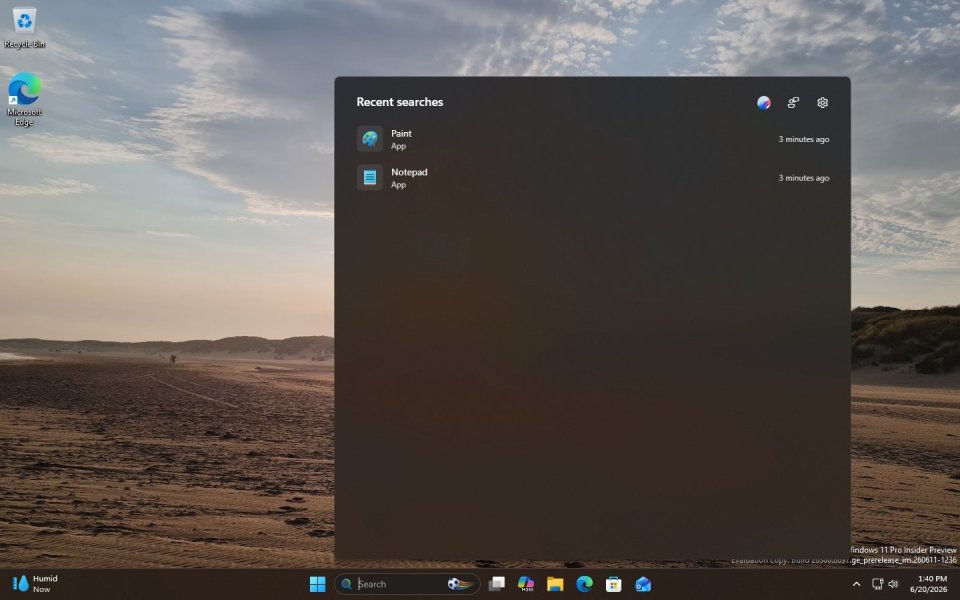Screen dimensions: 960x600
Task: Open the Humid weather widget
Action: pyautogui.click(x=35, y=584)
